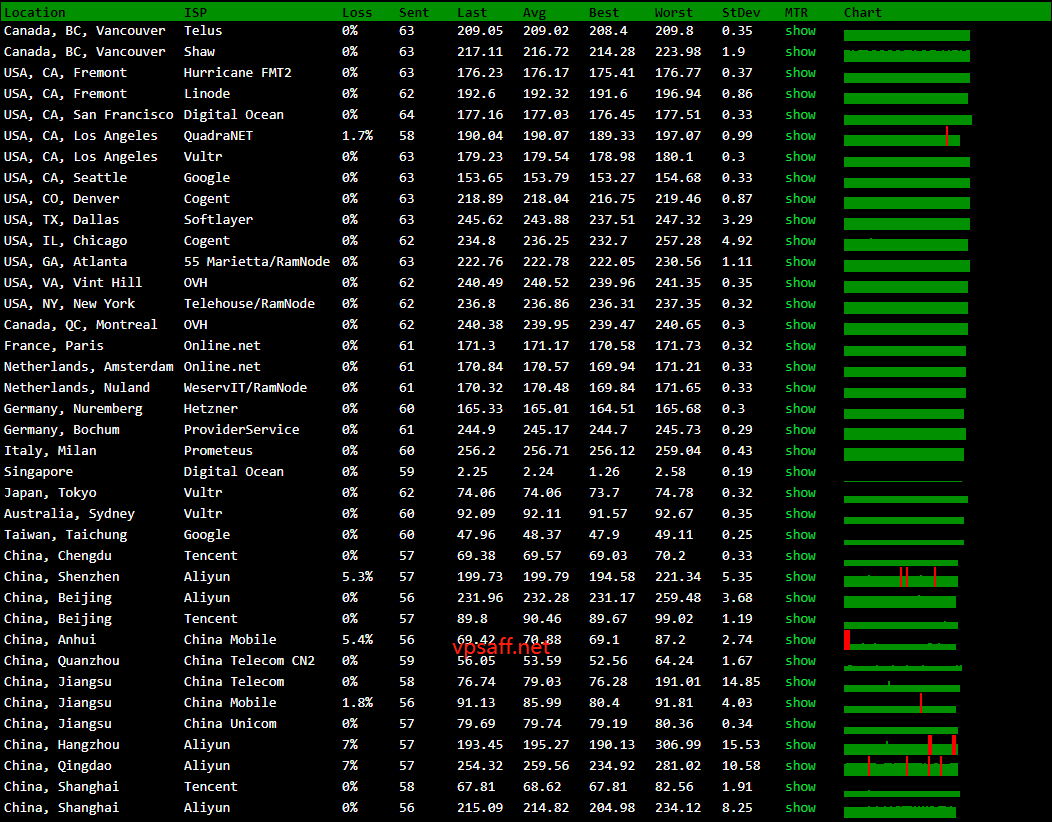Screen dimensions: 1052x822
Task: Click the chart for Seattle Google row
Action: click(906, 180)
